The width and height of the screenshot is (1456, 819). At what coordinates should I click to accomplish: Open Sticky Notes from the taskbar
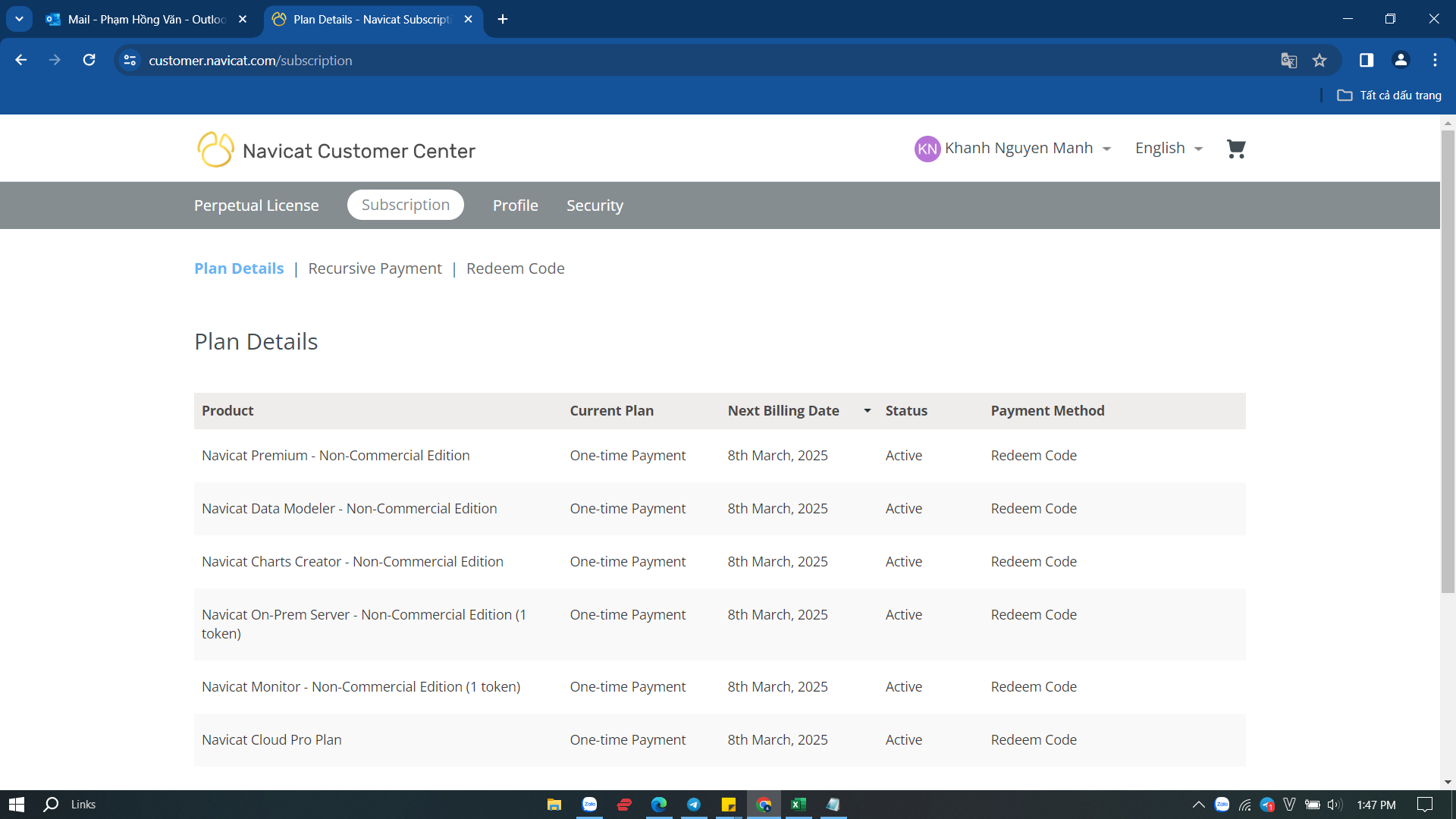tap(729, 805)
